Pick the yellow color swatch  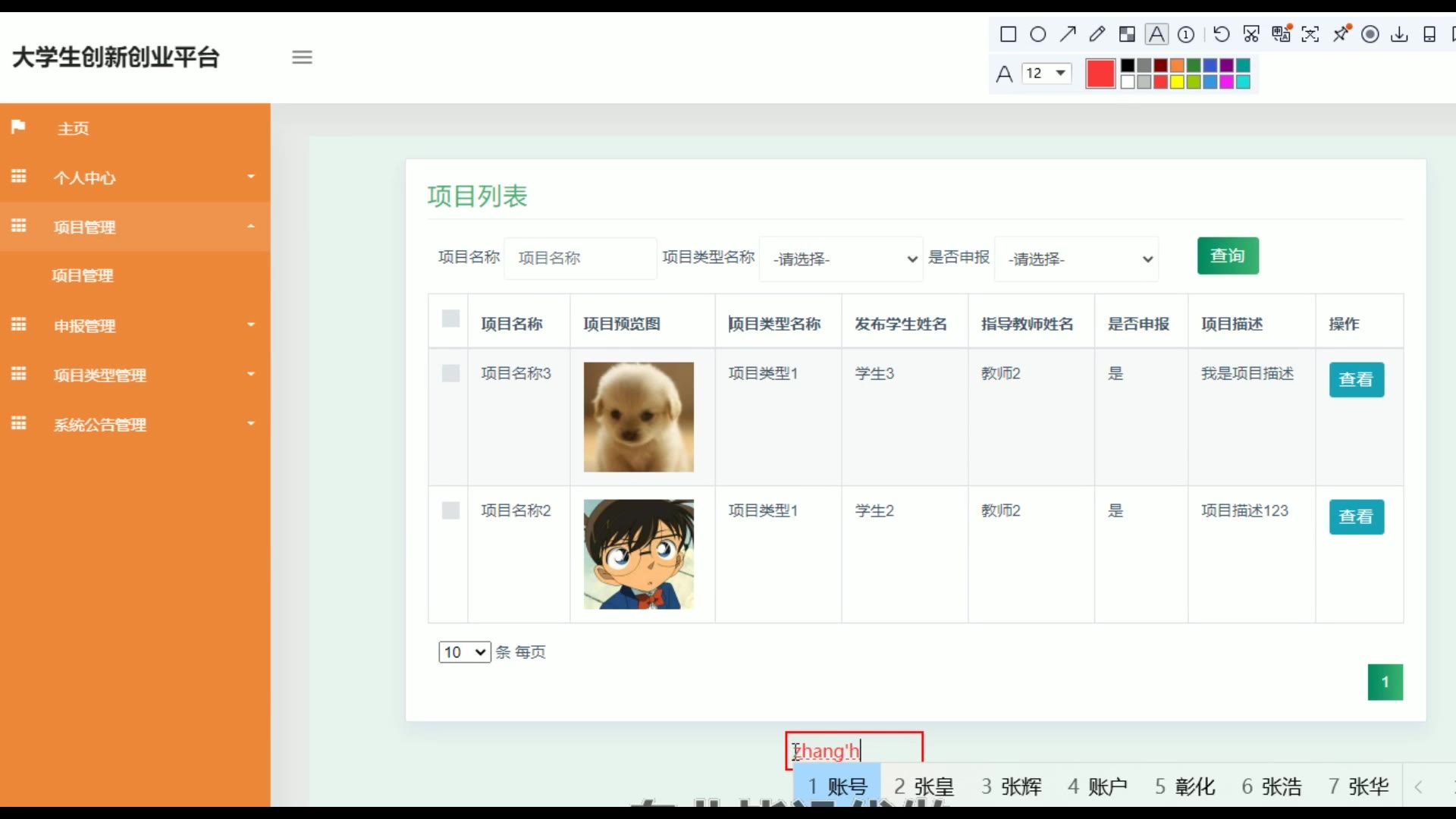coord(1177,82)
